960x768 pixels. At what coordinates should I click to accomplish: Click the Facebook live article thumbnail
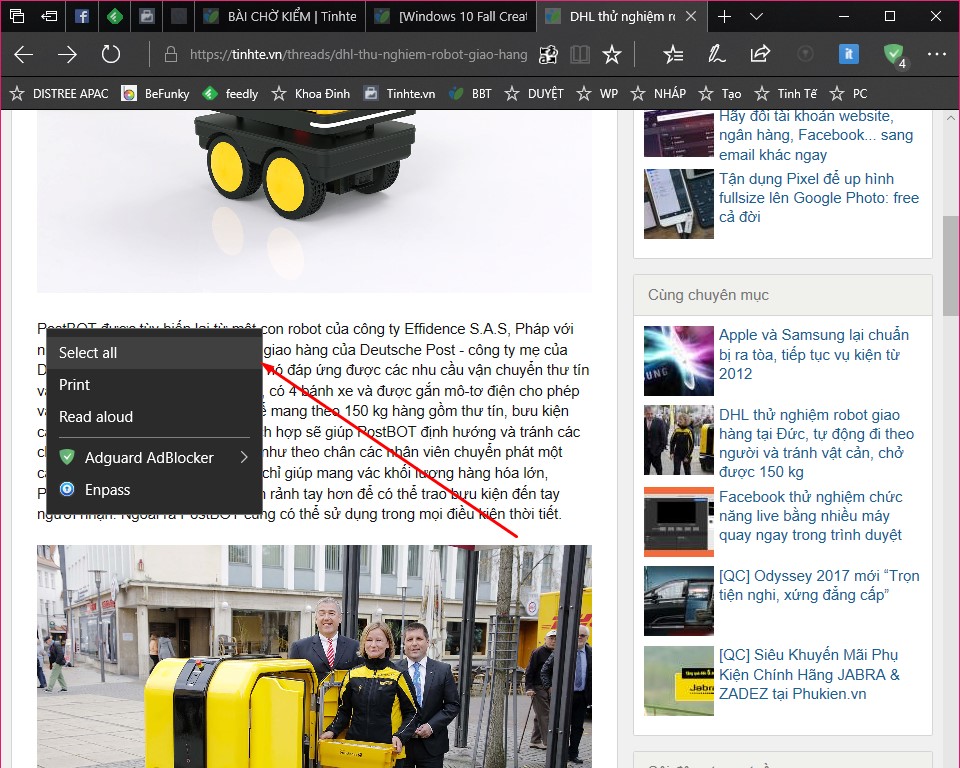[678, 522]
